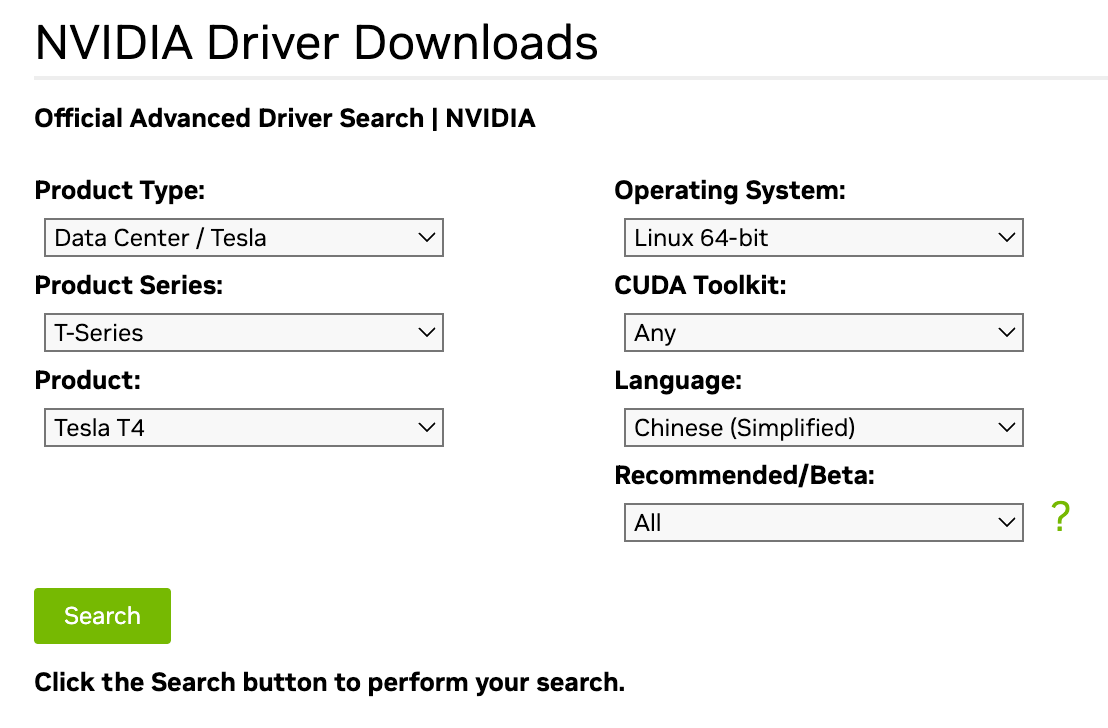Open the Product Type dropdown
This screenshot has width=1108, height=728.
pos(243,238)
